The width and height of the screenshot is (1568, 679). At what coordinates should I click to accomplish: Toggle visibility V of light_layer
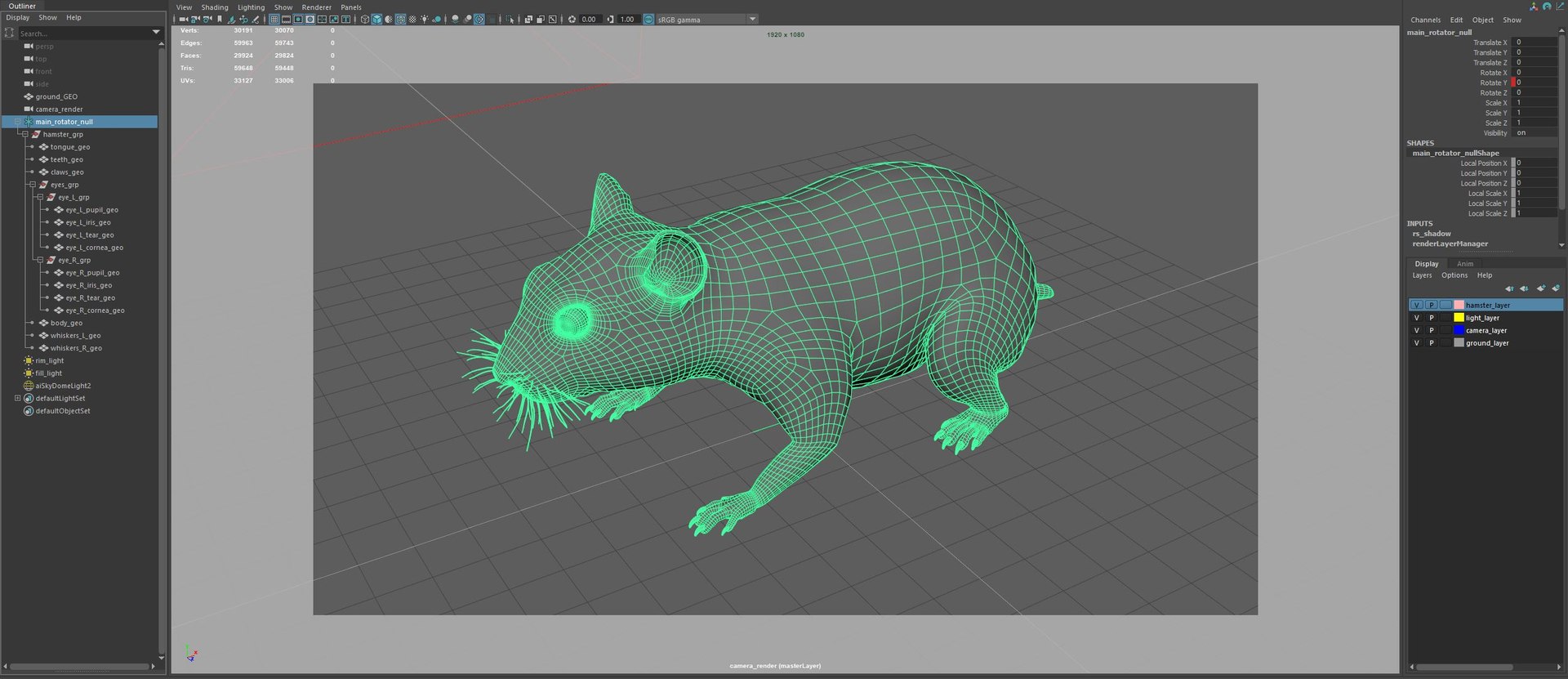click(x=1416, y=318)
